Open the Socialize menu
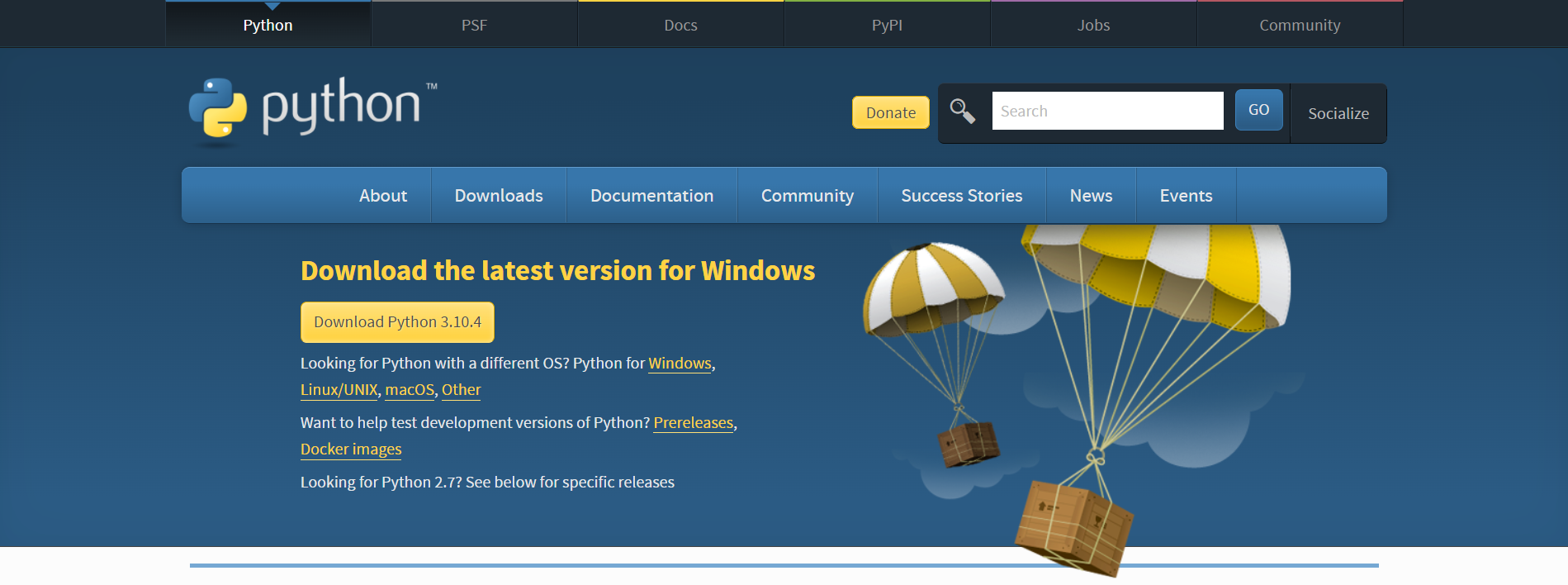Screen dimensions: 1568x585 tap(1338, 113)
